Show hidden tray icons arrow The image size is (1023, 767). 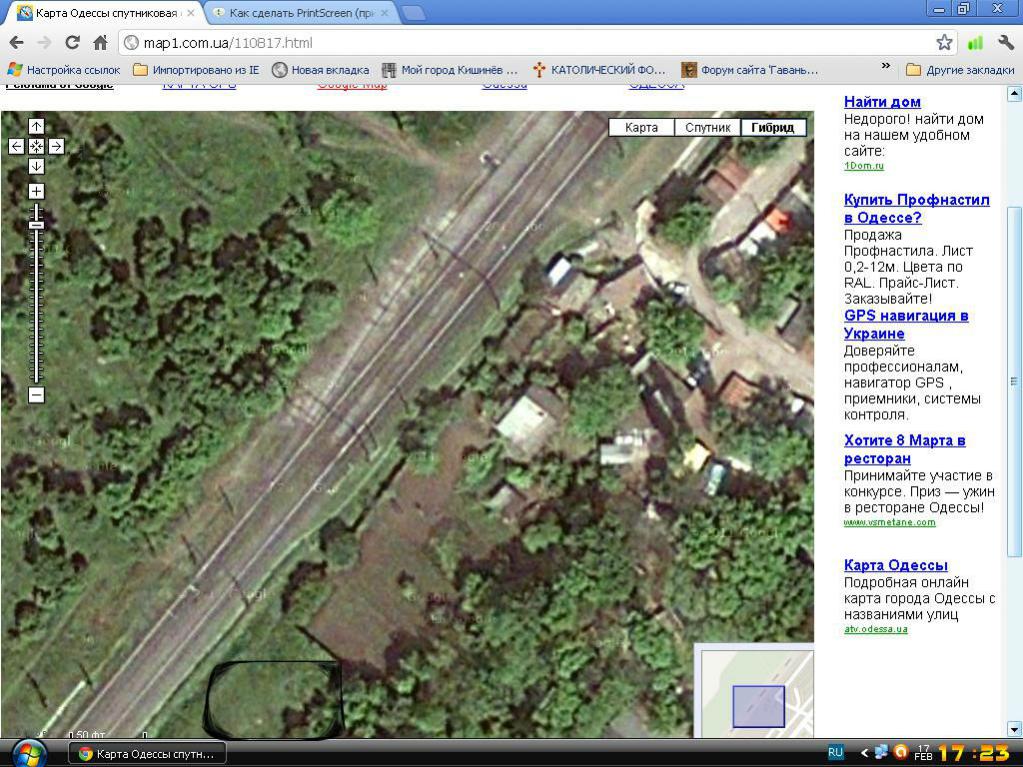click(864, 753)
